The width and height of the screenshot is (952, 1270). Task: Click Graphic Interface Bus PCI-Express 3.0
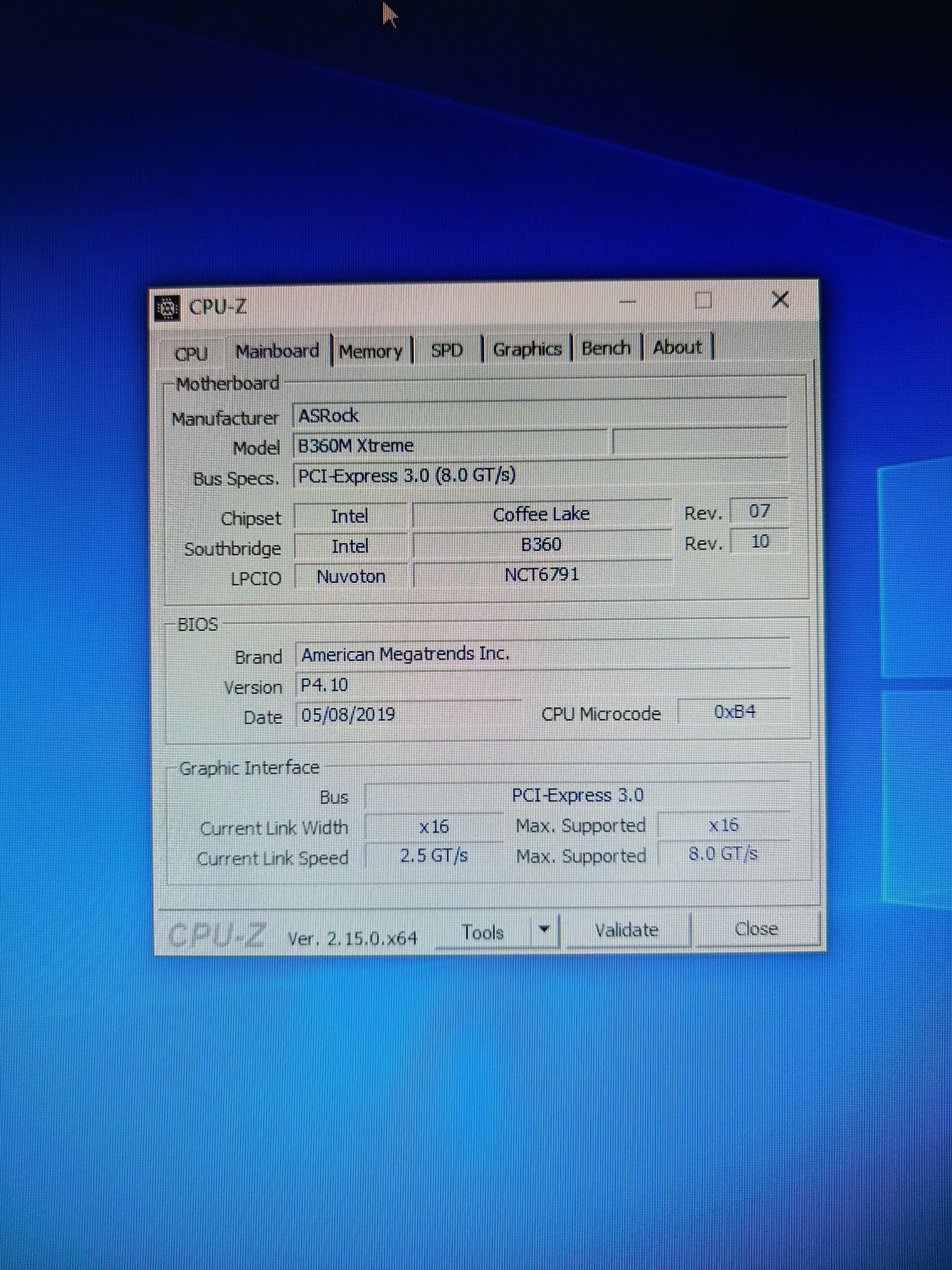point(578,795)
